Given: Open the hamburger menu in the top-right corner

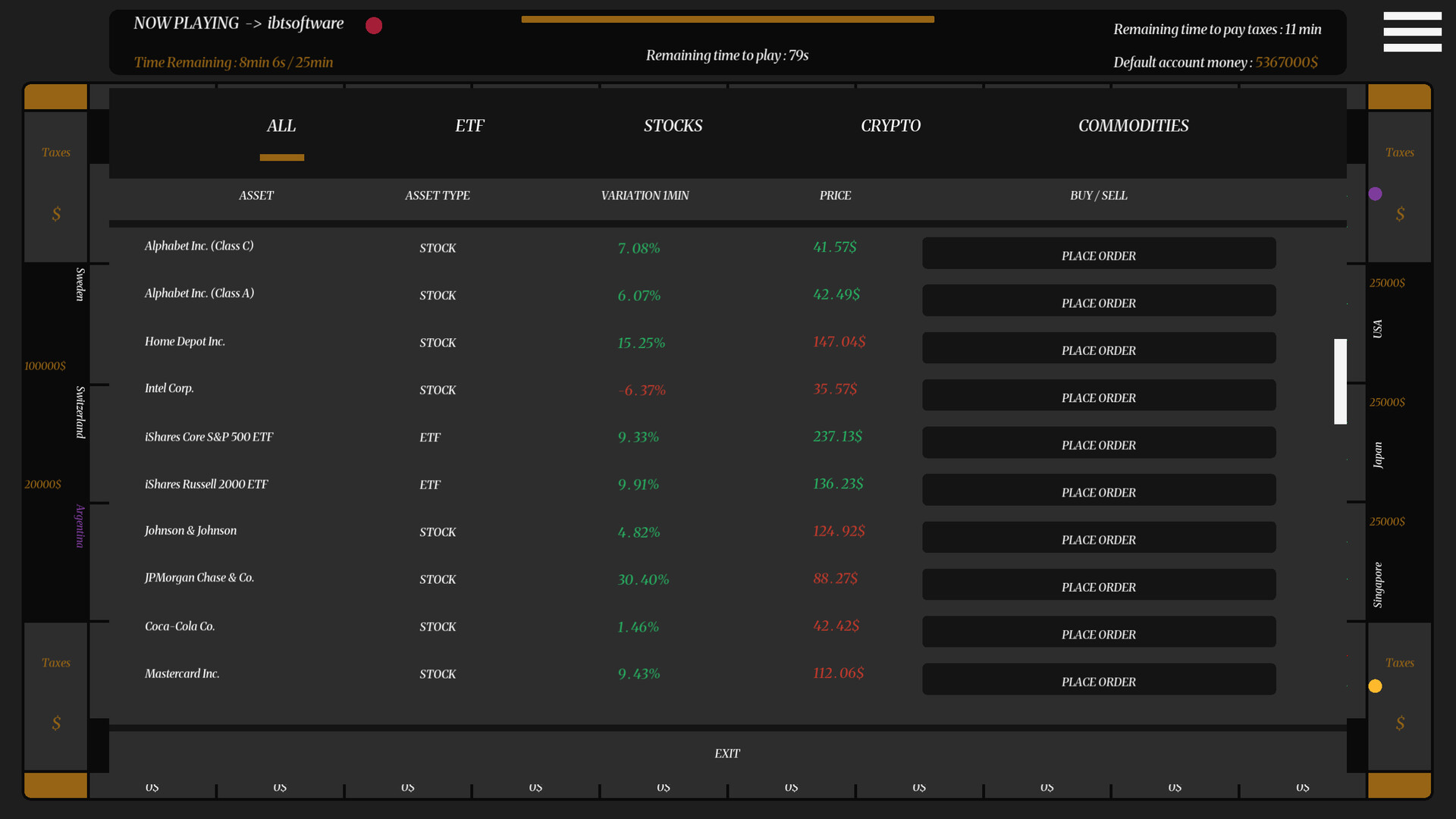Looking at the screenshot, I should (x=1412, y=32).
